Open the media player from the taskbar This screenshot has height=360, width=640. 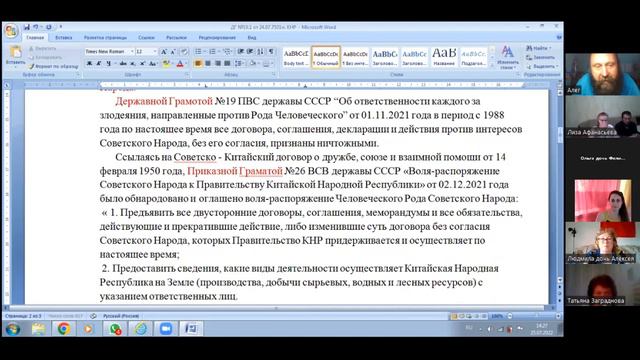88,329
